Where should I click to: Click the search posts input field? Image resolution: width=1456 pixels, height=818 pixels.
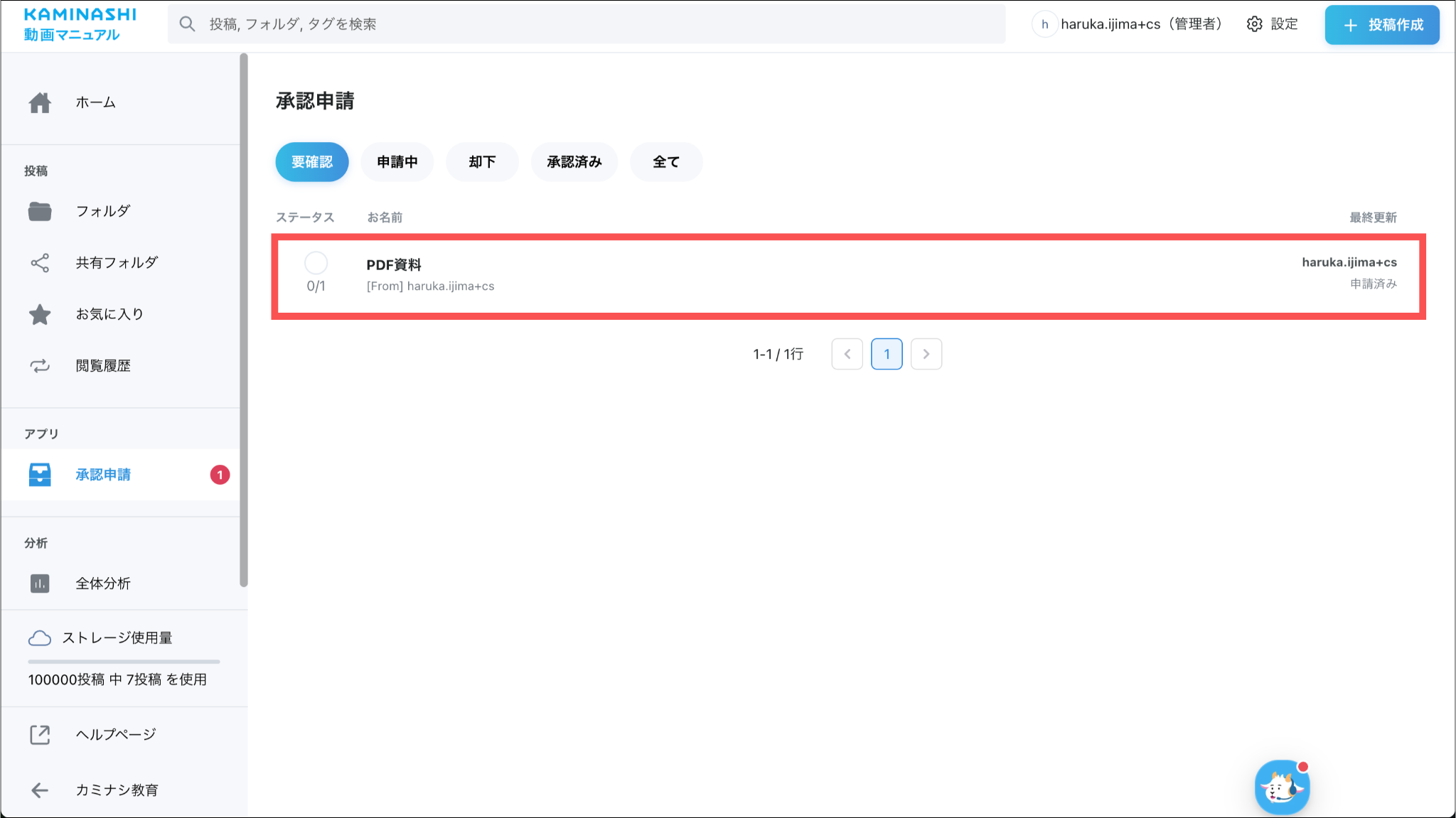point(587,24)
